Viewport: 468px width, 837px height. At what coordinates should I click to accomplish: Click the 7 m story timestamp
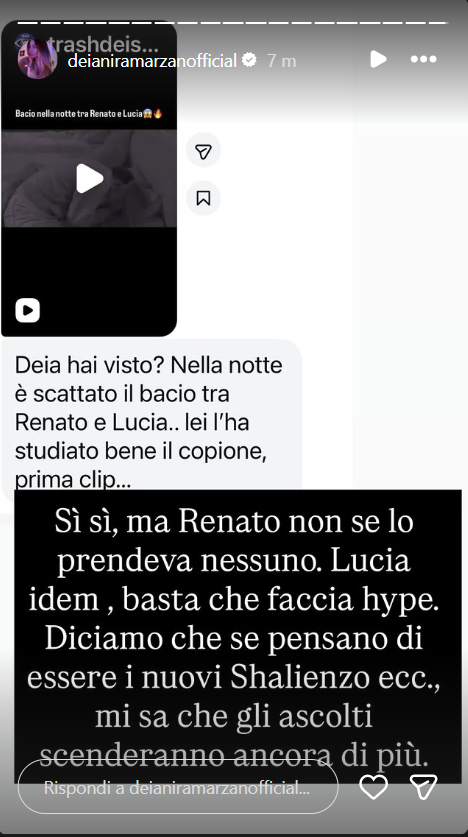point(281,61)
